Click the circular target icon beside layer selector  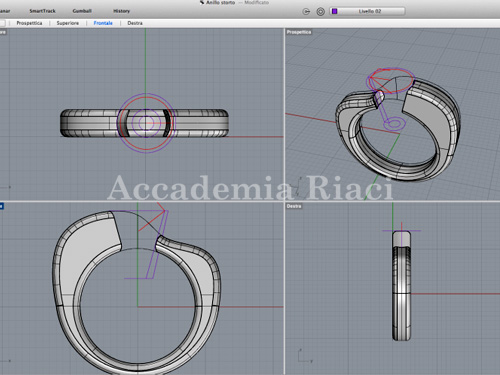320,12
